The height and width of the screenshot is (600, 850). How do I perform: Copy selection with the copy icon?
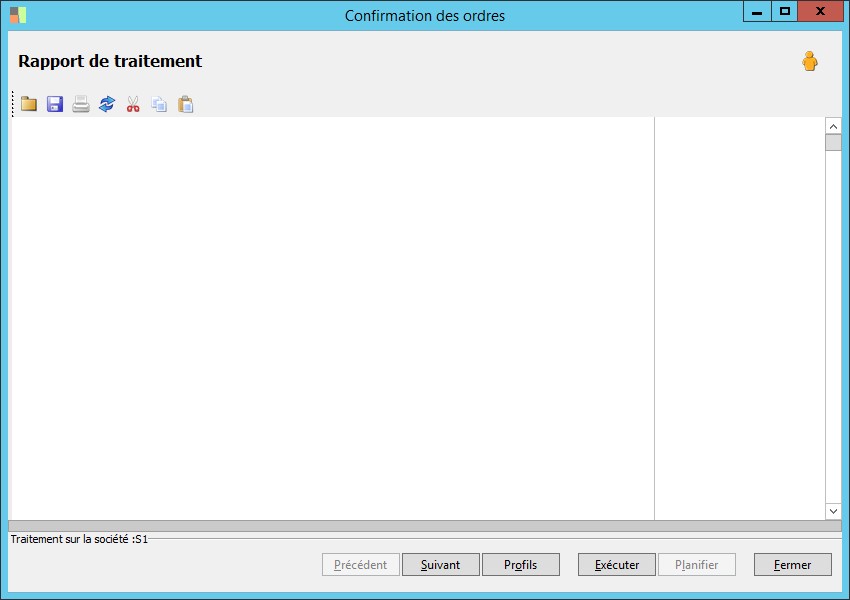click(159, 104)
